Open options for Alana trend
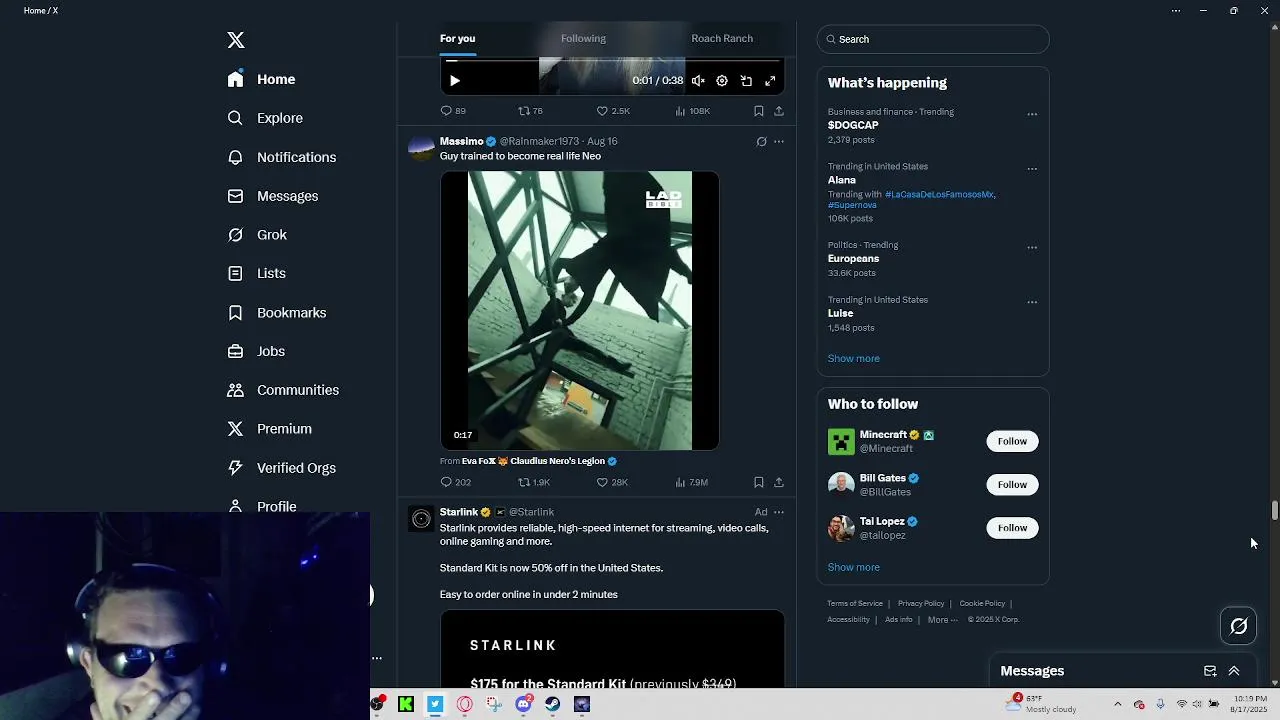This screenshot has width=1280, height=720. 1032,169
